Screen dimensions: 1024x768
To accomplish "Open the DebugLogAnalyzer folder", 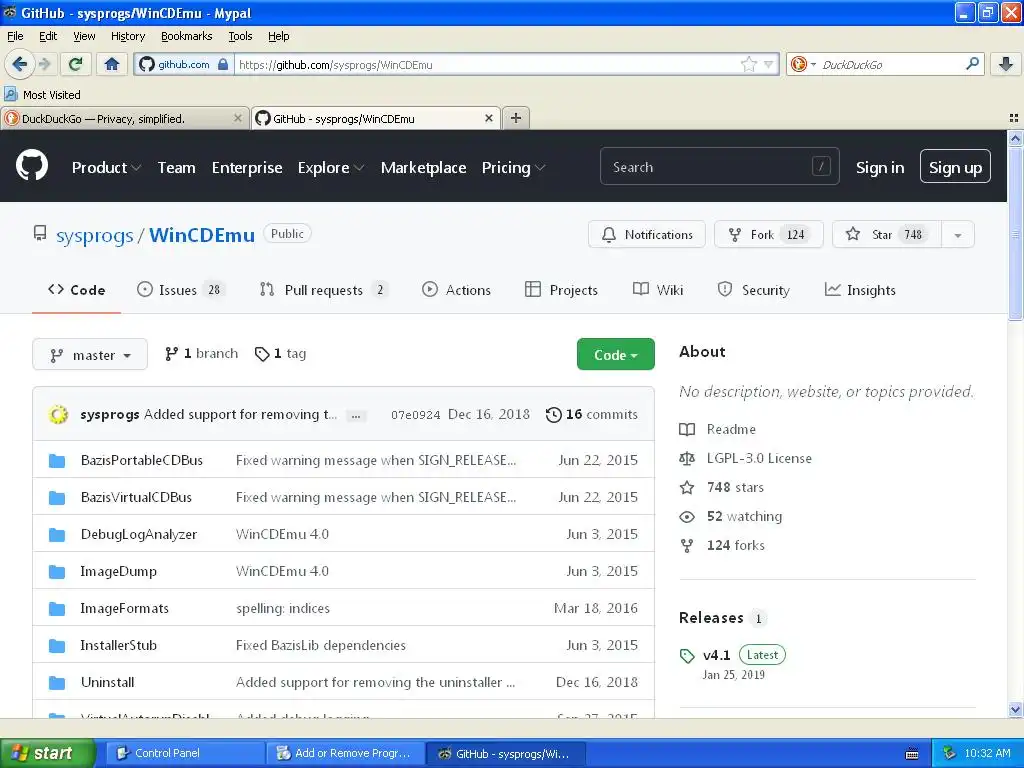I will [x=138, y=535].
